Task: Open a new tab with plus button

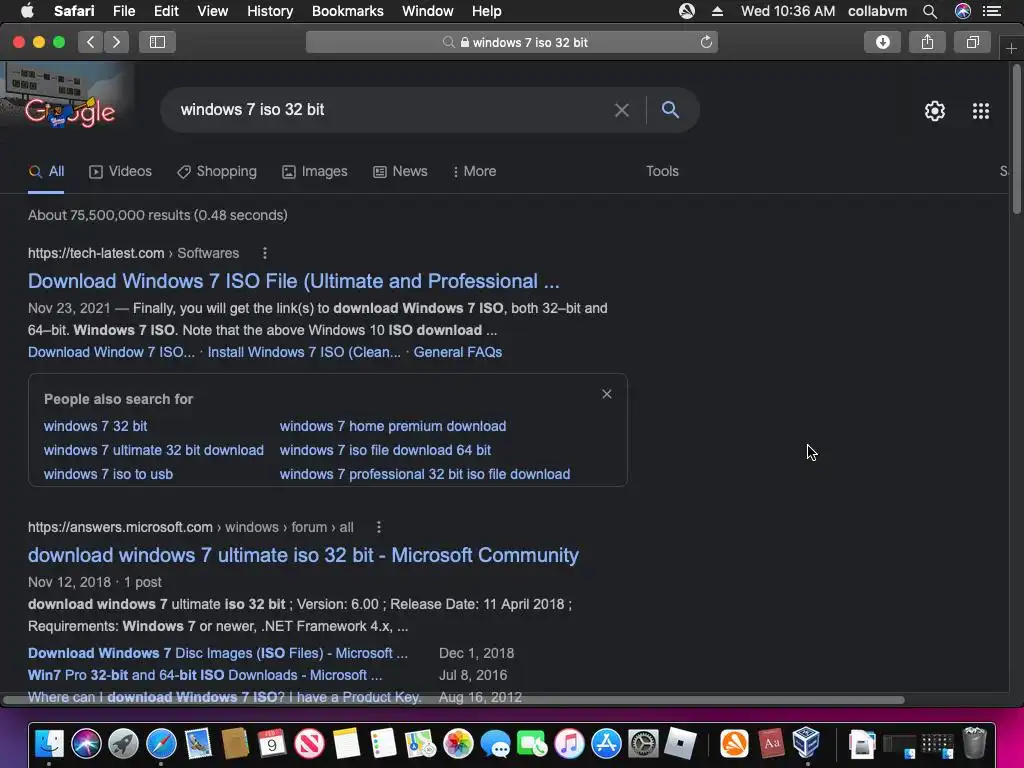Action: pyautogui.click(x=1011, y=48)
